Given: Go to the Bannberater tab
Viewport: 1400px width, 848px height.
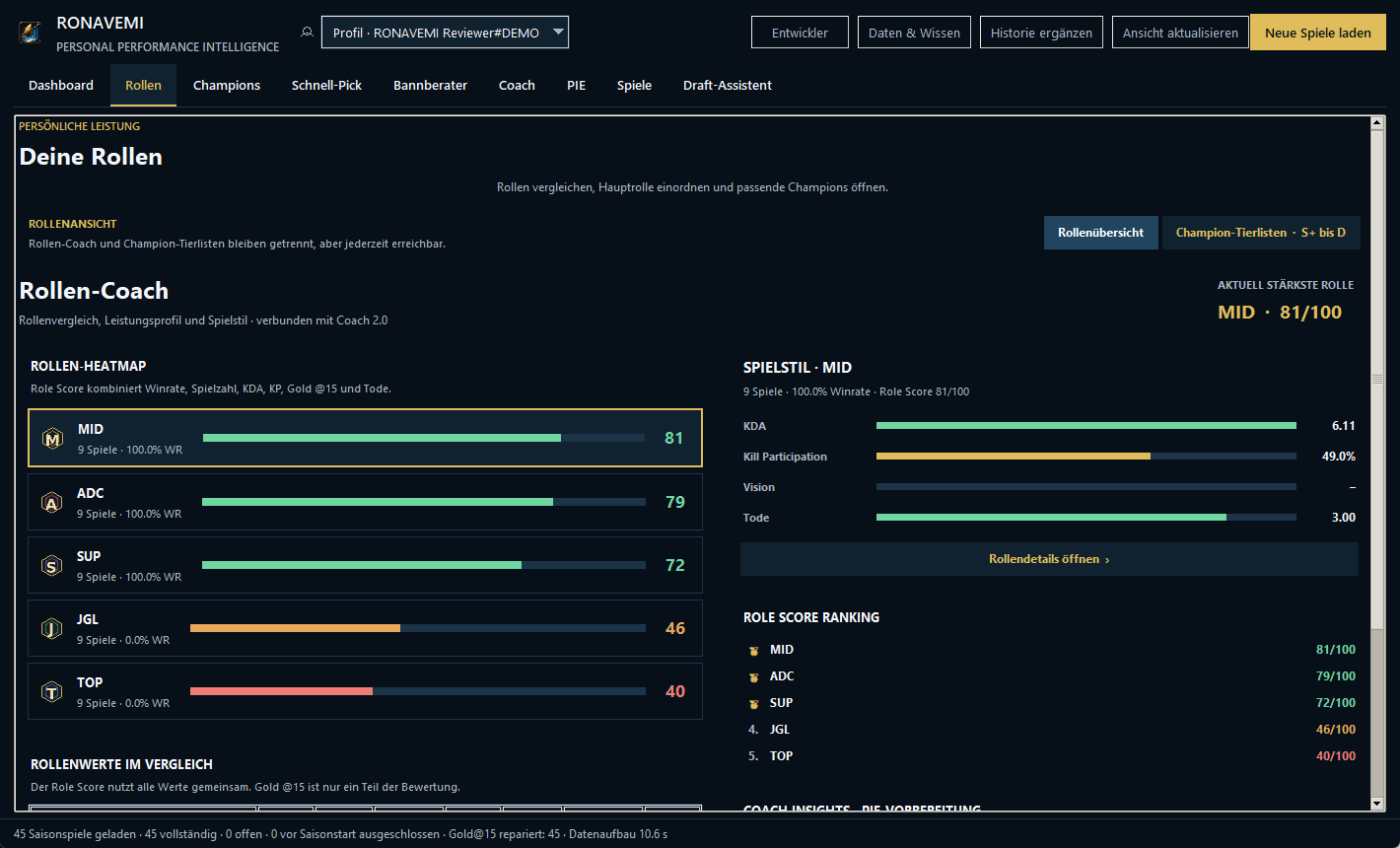Looking at the screenshot, I should [431, 86].
